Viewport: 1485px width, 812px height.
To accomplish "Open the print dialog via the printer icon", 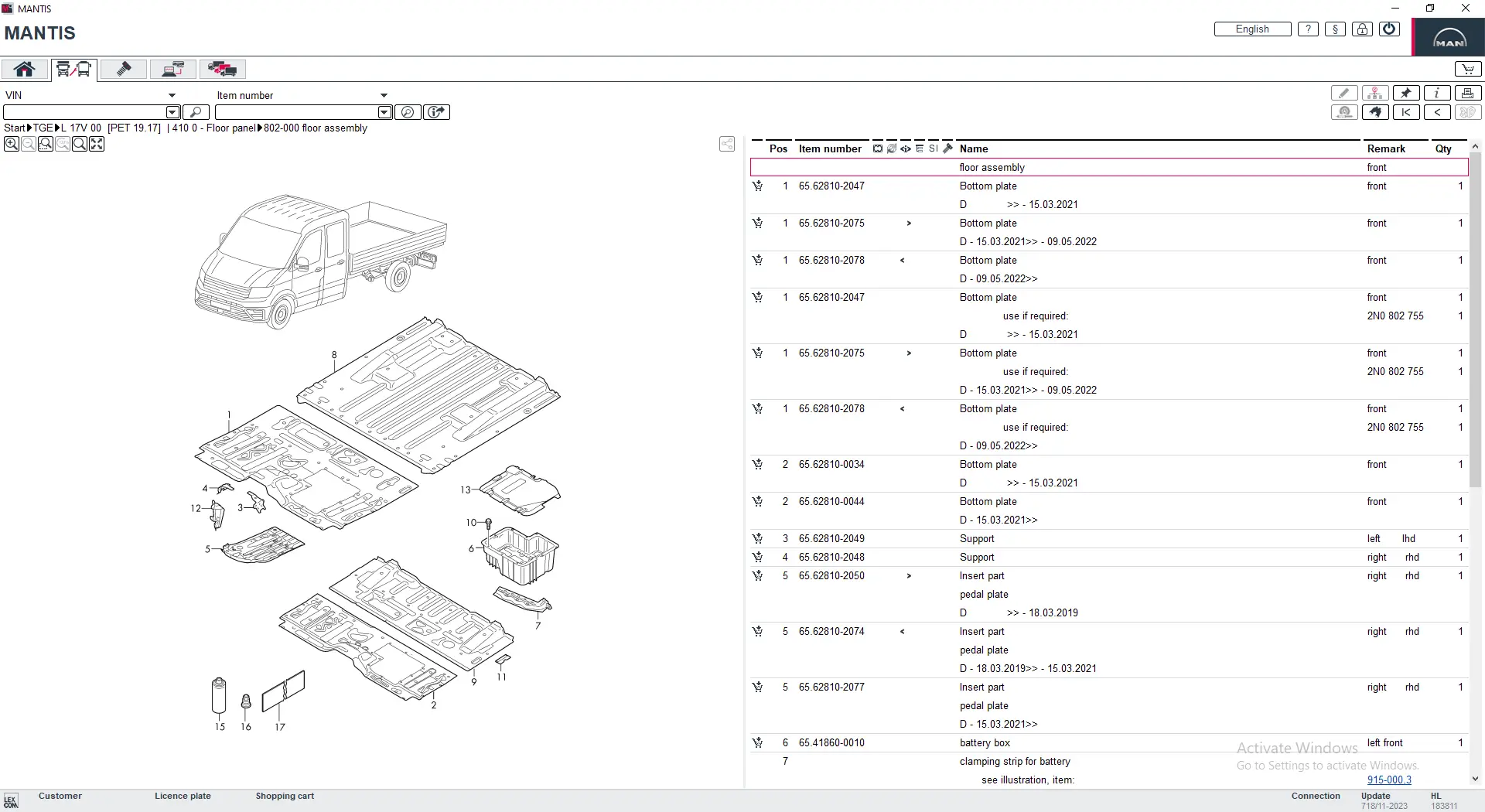I will click(1468, 92).
